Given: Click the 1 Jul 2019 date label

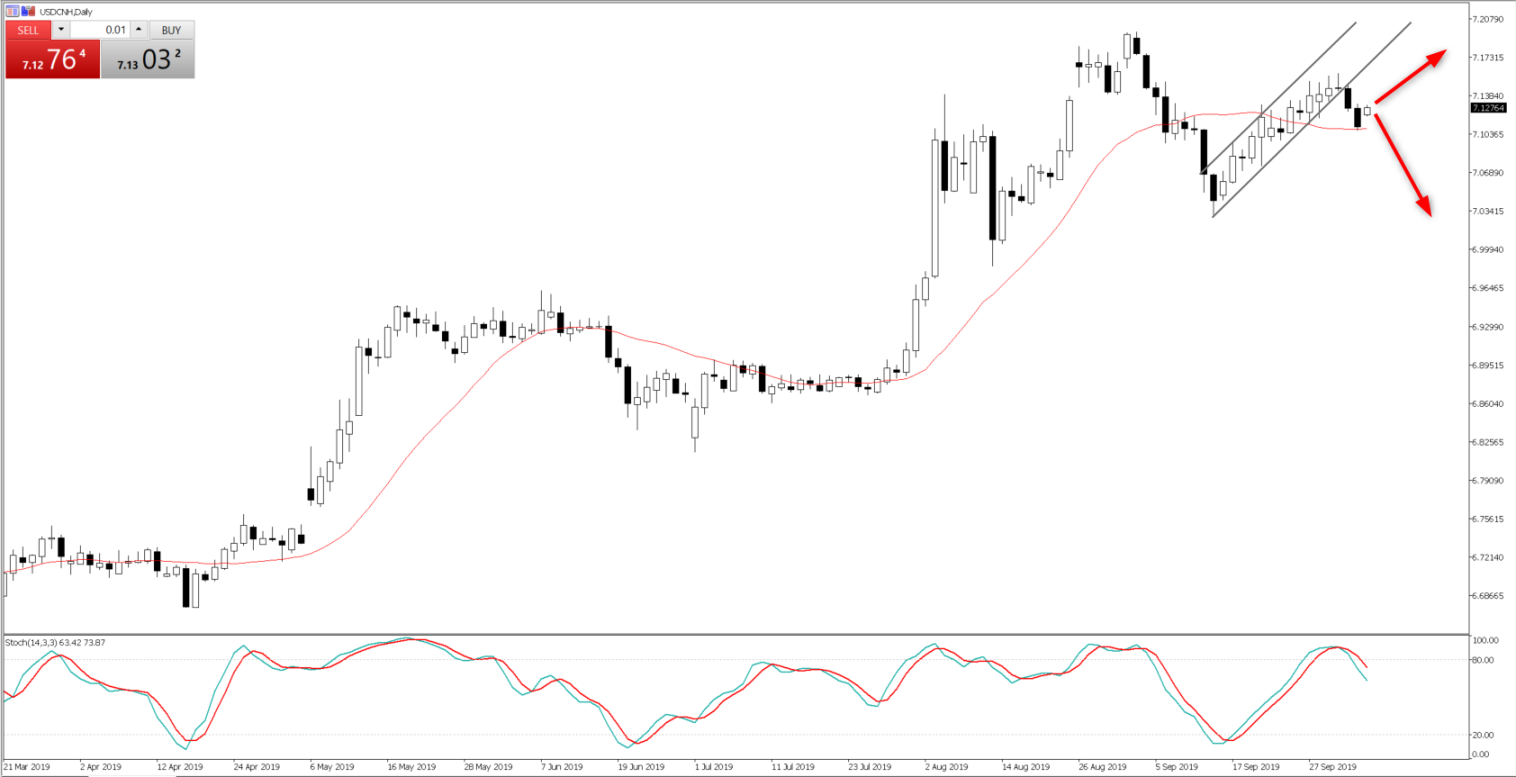Looking at the screenshot, I should pos(716,768).
